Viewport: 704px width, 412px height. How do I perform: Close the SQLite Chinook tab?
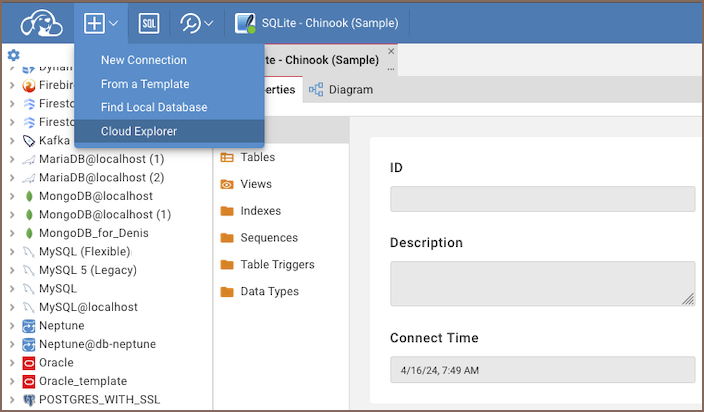391,51
